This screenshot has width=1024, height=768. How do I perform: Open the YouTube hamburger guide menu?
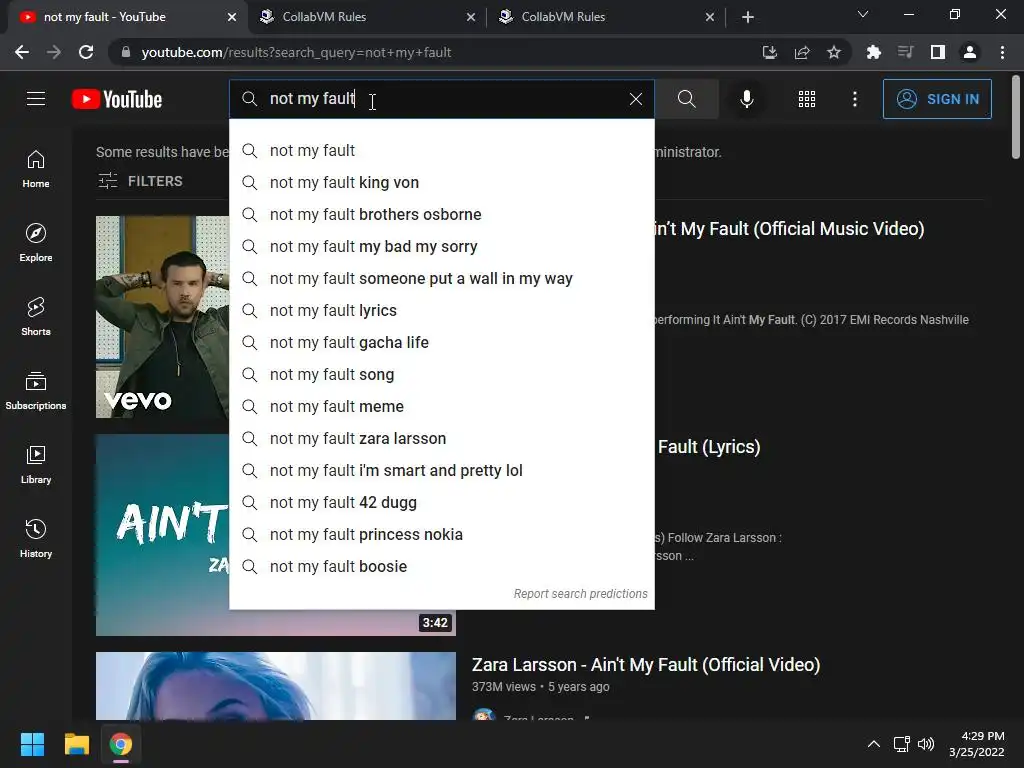[36, 99]
